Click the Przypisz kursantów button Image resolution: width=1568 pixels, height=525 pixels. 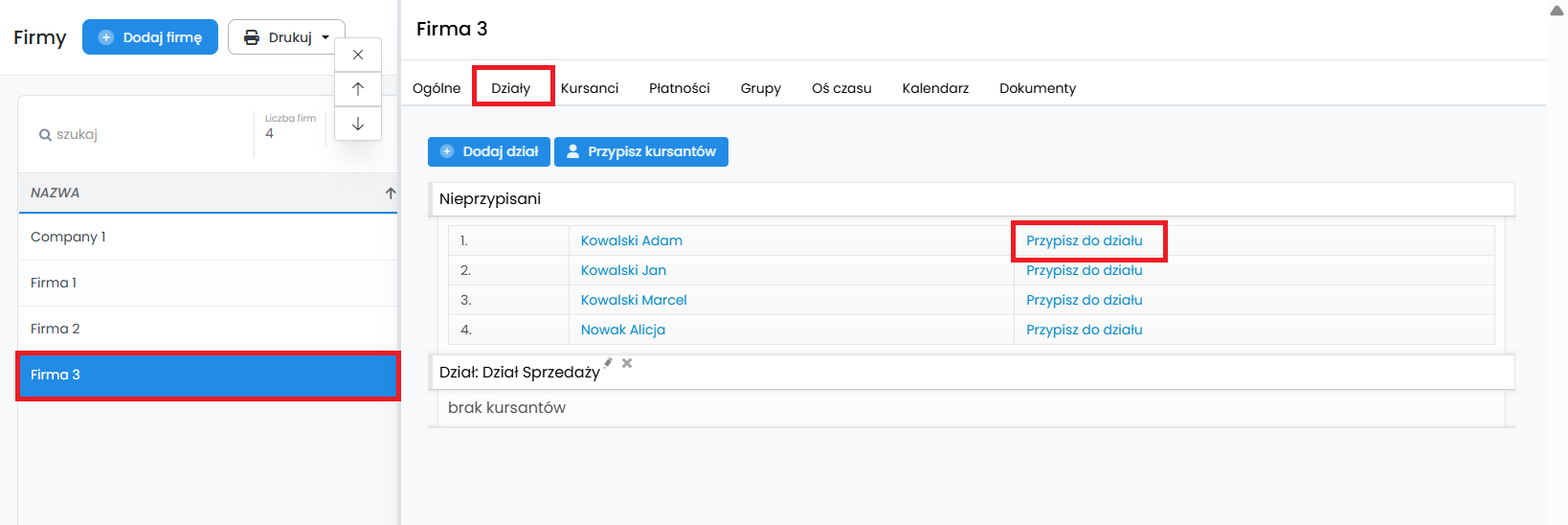(x=640, y=151)
